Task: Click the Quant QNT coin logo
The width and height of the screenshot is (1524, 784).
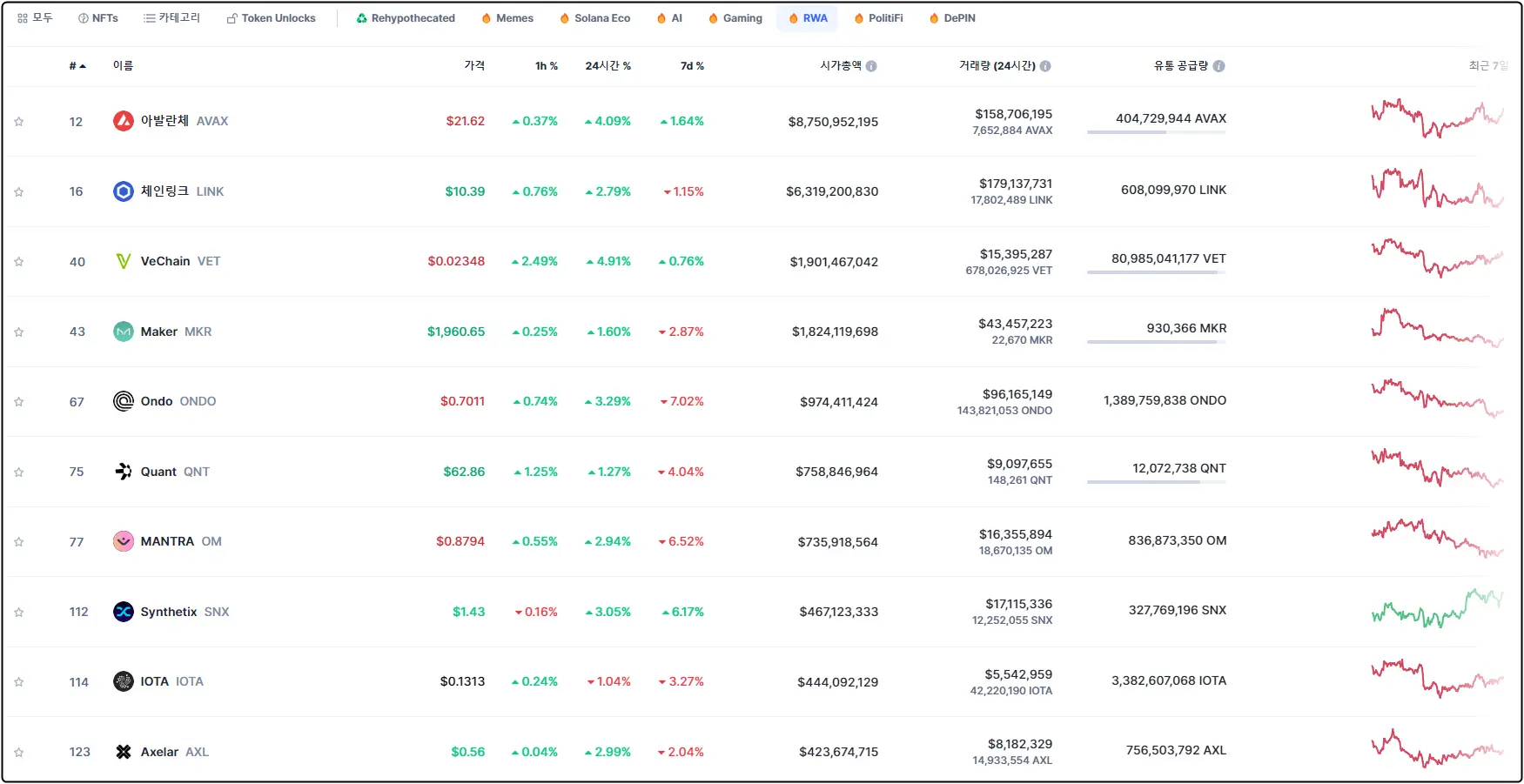Action: click(x=124, y=472)
